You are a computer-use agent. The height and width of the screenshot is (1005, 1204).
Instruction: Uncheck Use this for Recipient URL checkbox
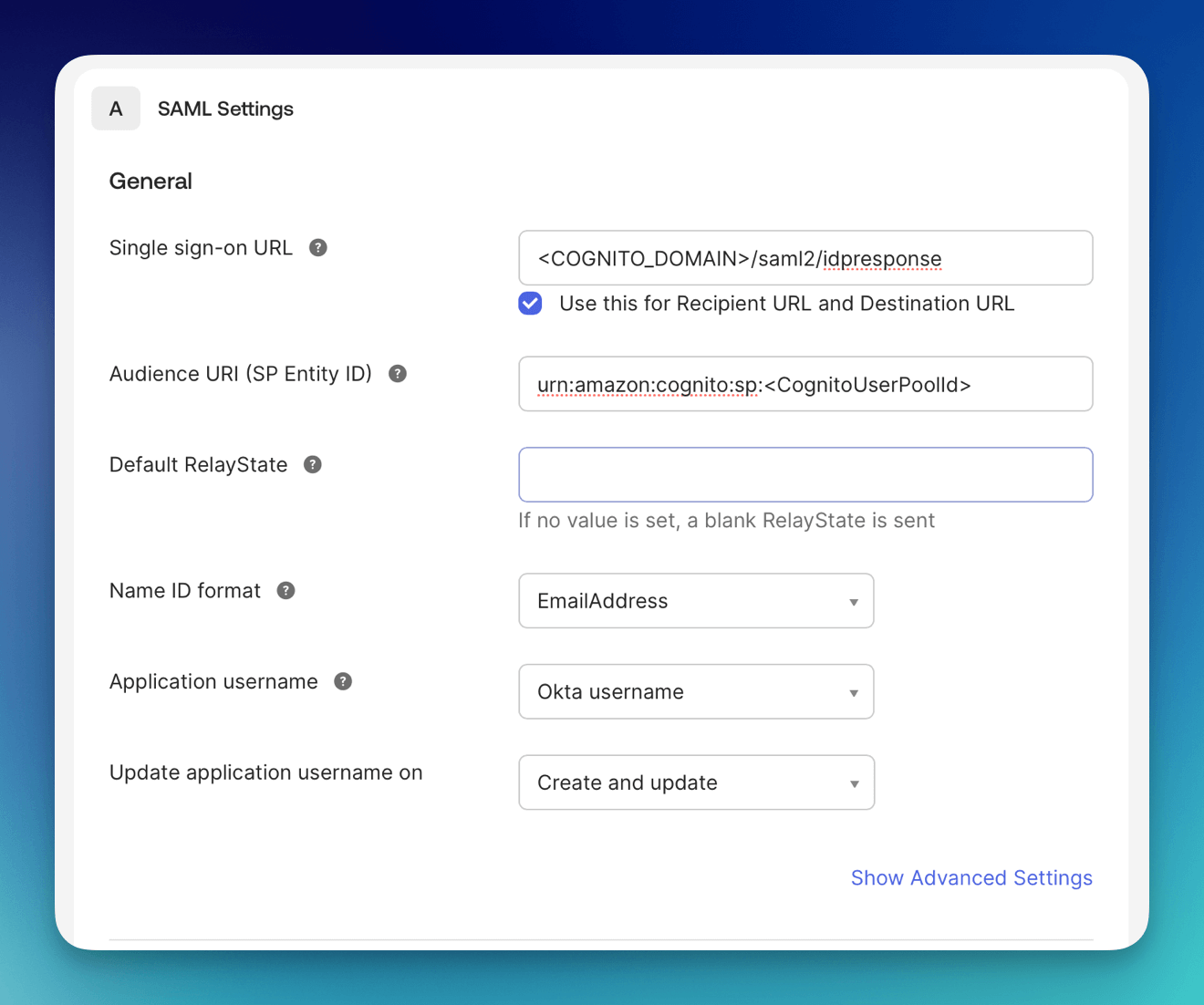tap(530, 304)
